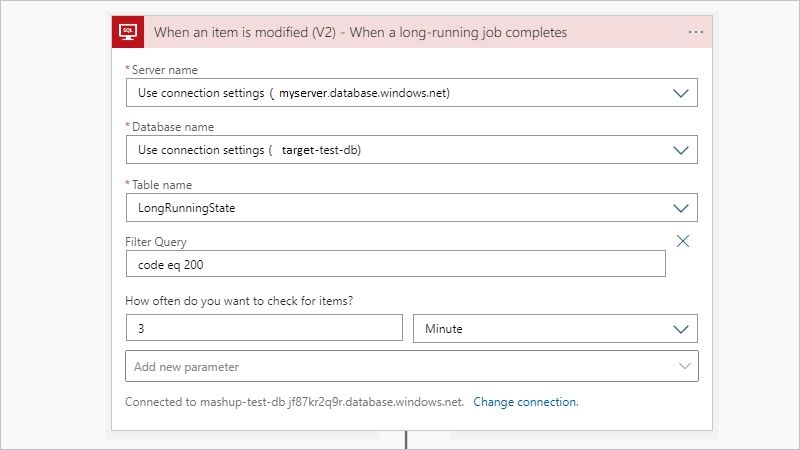Screen dimensions: 800x450
Task: Click the SQL Server connector icon
Action: [x=127, y=32]
